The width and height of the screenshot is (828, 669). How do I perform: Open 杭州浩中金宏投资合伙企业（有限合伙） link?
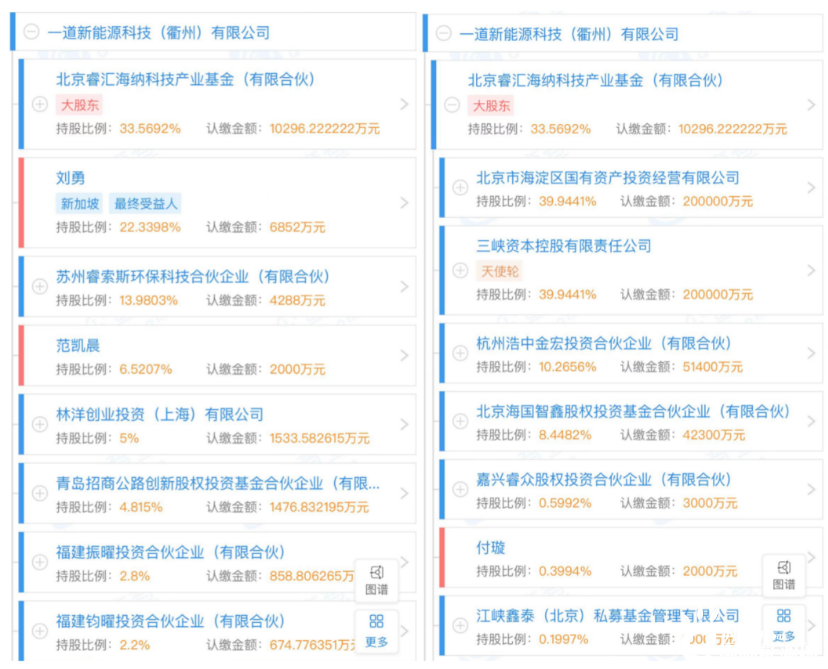604,343
